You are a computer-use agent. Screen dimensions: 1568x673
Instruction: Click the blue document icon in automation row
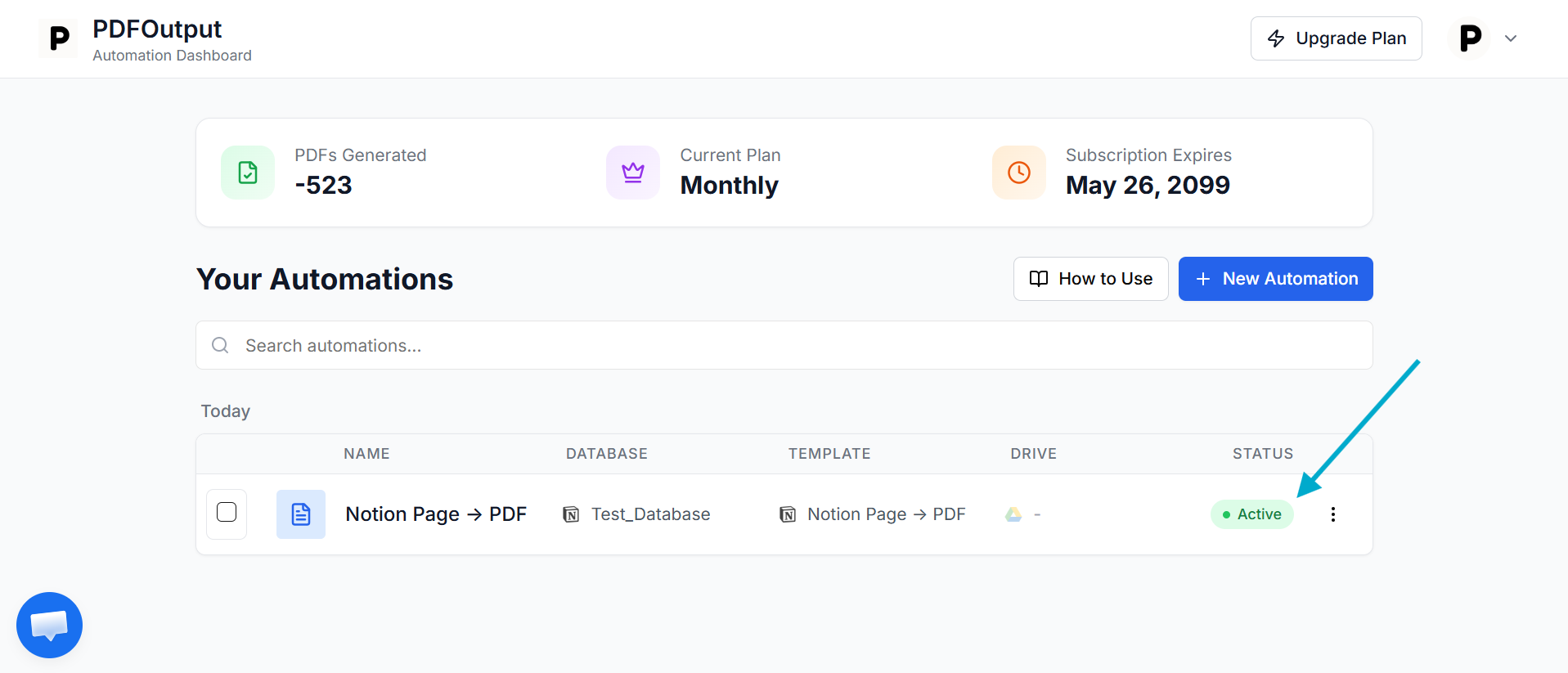[301, 514]
